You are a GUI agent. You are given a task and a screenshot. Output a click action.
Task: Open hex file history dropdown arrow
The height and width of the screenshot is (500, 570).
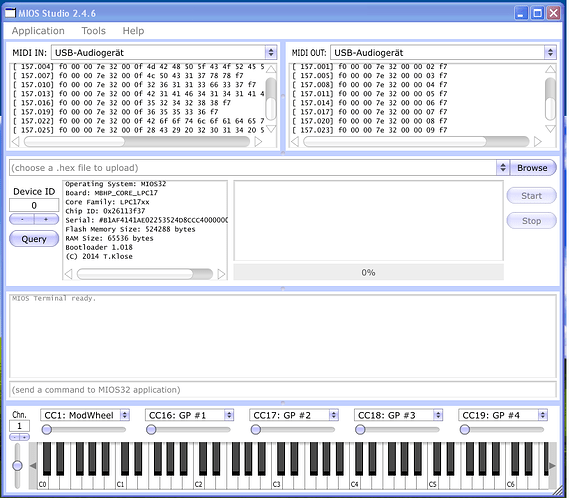click(503, 168)
